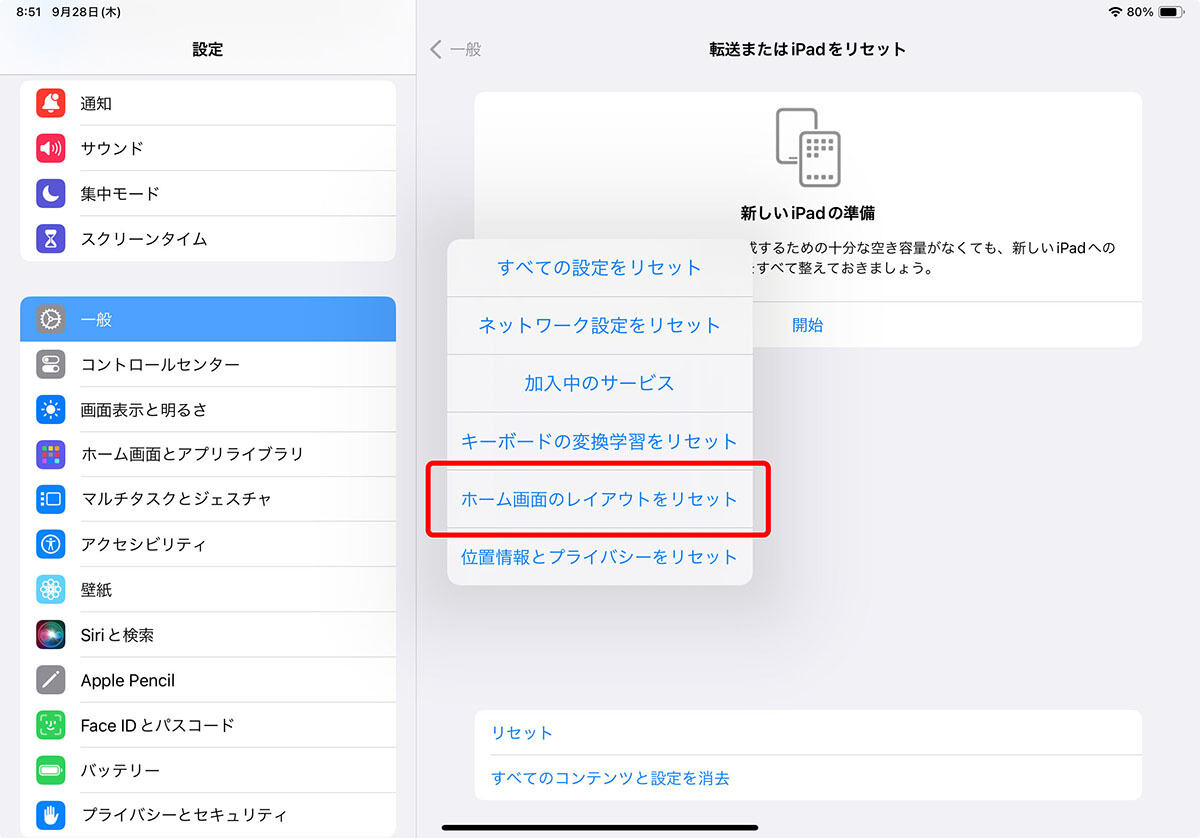Tap the battery status icon in status bar
This screenshot has height=838, width=1200.
pos(1171,12)
